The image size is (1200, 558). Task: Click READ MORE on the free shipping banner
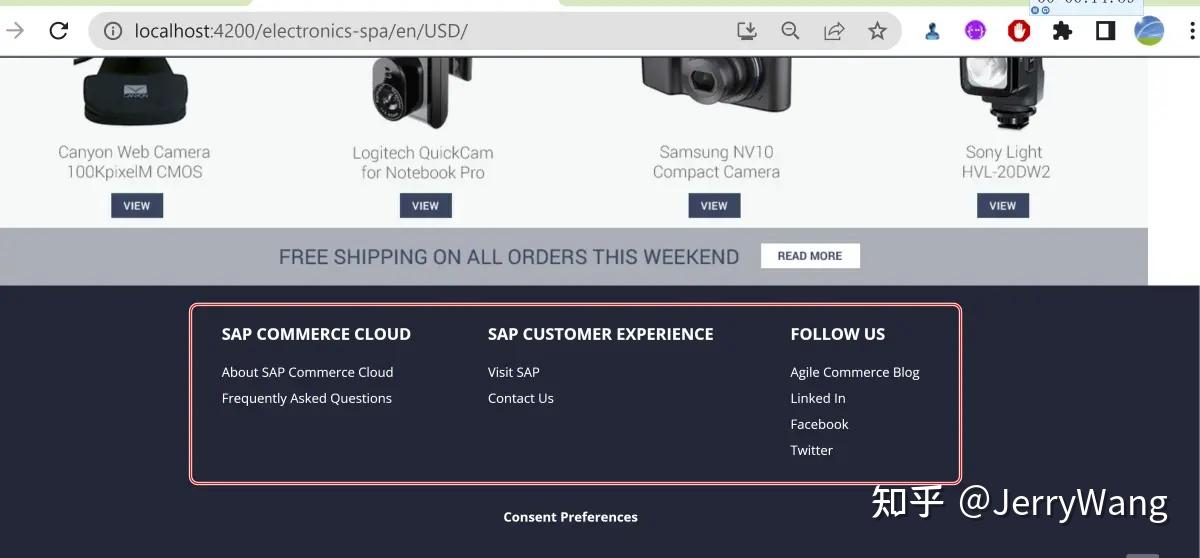(x=810, y=256)
